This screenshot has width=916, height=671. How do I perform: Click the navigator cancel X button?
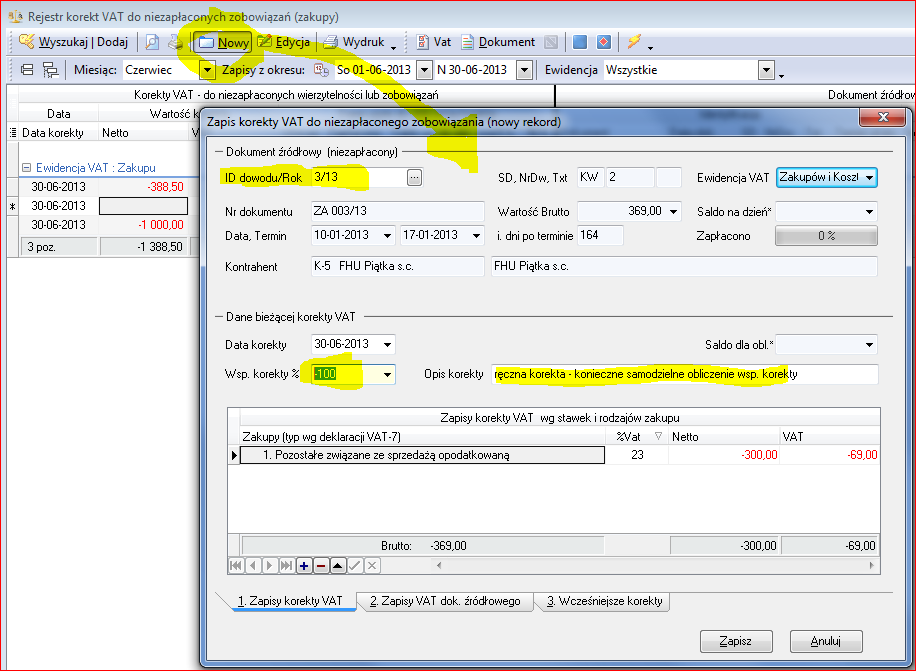(x=372, y=565)
